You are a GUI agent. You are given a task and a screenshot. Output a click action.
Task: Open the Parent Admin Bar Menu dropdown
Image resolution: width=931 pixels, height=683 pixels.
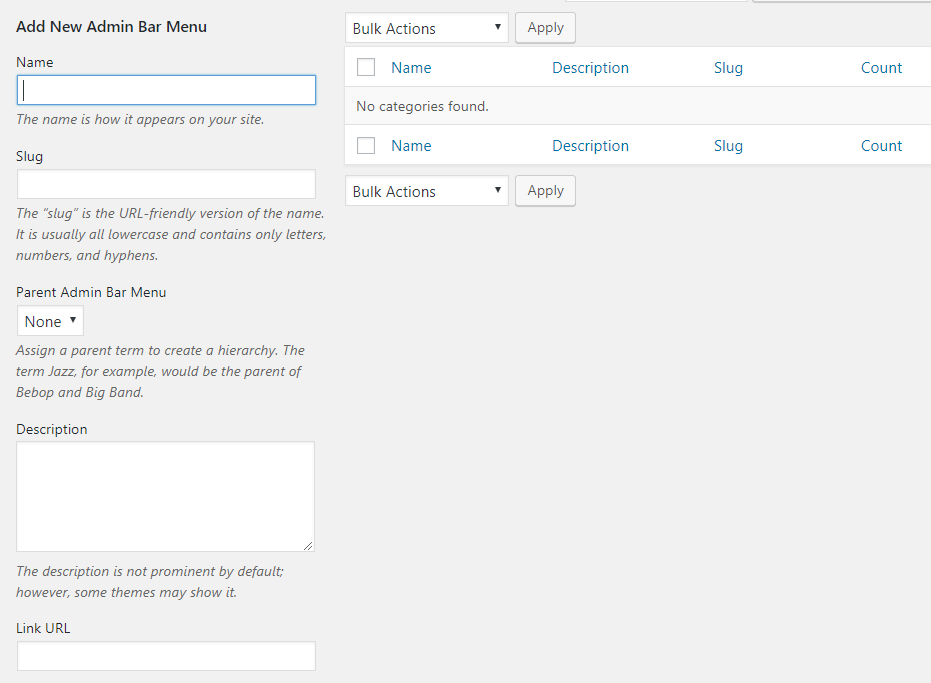(x=50, y=321)
